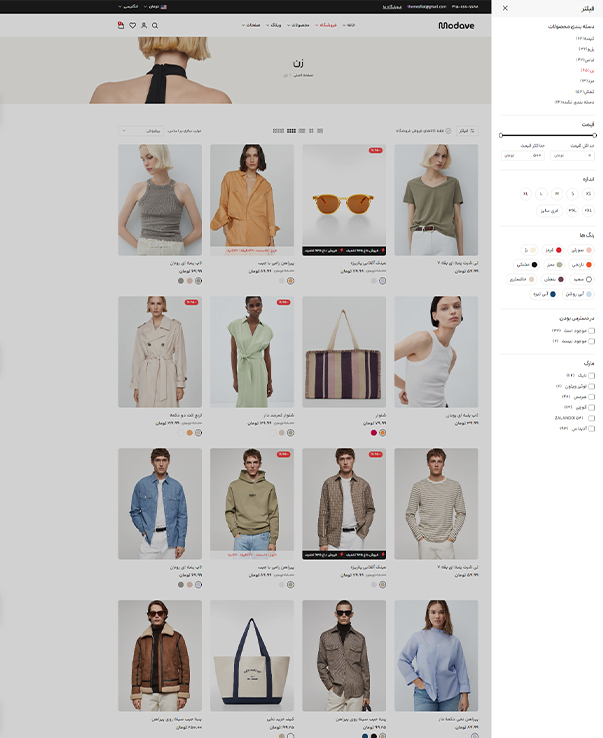Click the email address in top bar
This screenshot has height=738, width=603.
[426, 7]
